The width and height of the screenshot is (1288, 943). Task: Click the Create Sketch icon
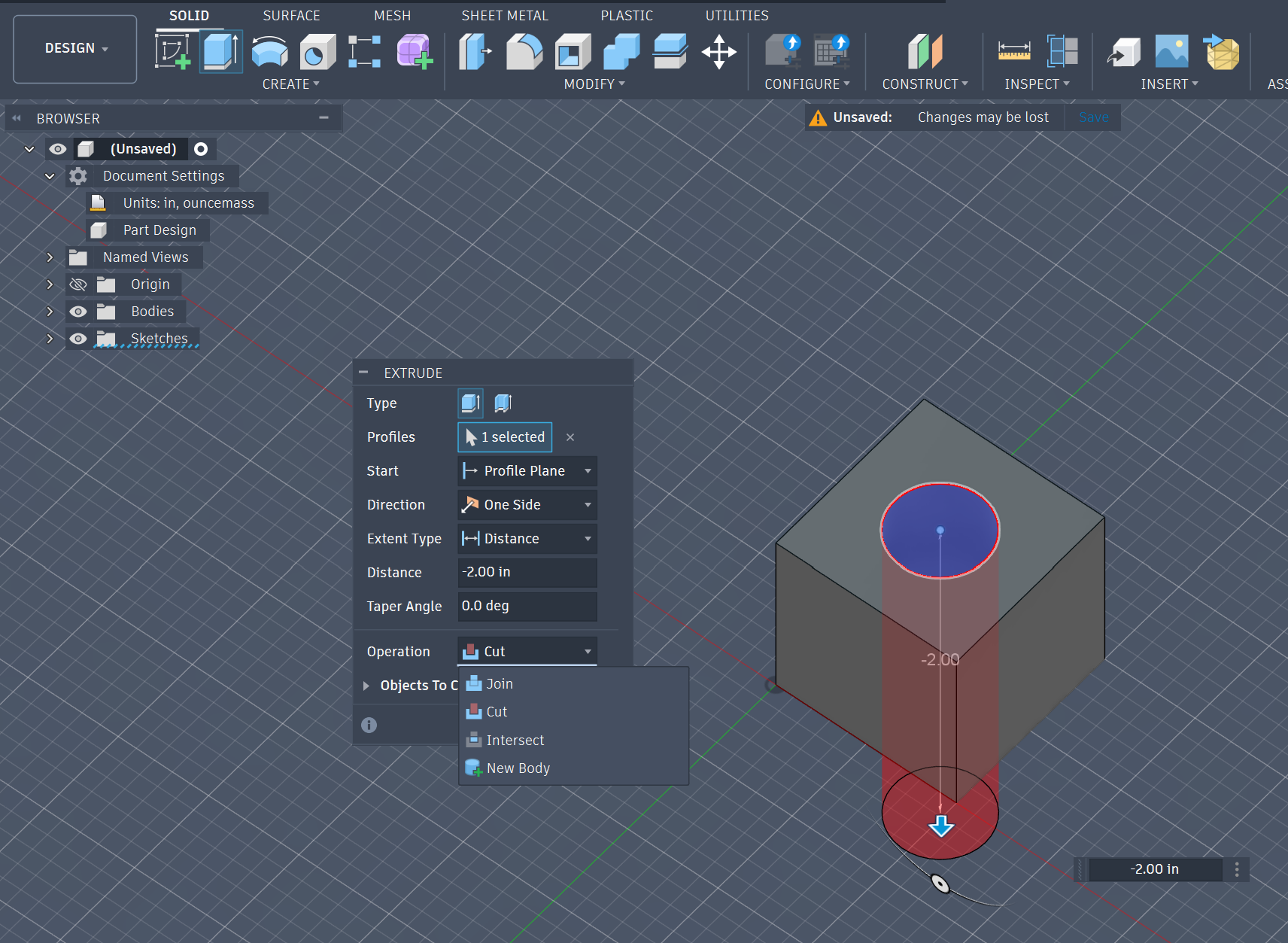coord(172,52)
